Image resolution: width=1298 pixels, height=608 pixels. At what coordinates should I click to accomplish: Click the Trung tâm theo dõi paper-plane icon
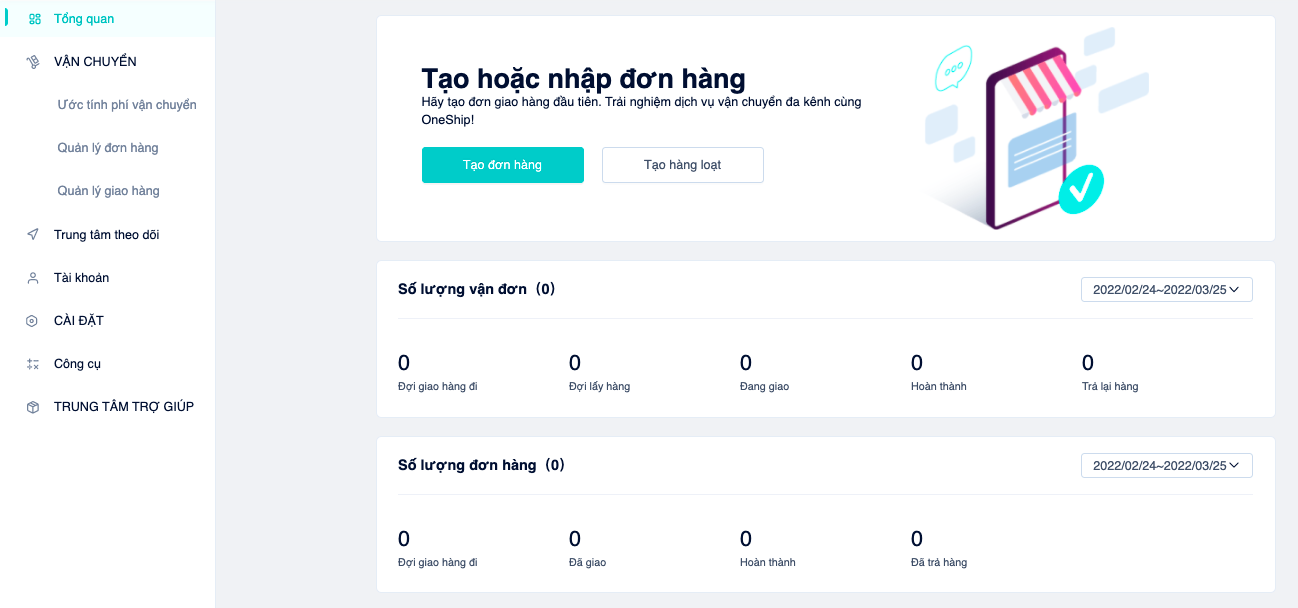(x=33, y=235)
